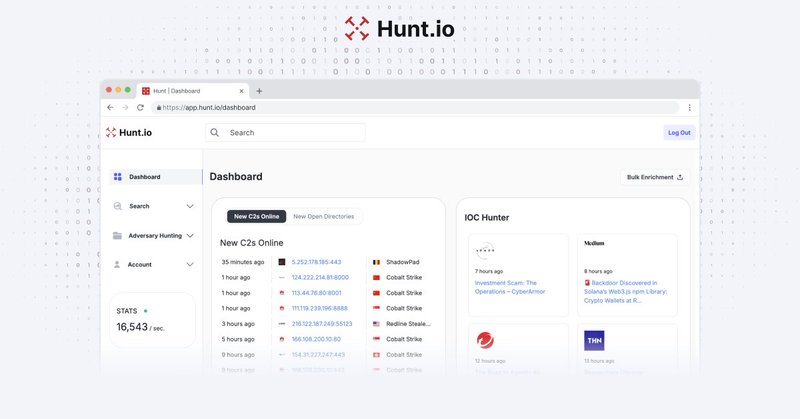
Task: Close the Hunt | Dashboard browser tab
Action: 241,91
